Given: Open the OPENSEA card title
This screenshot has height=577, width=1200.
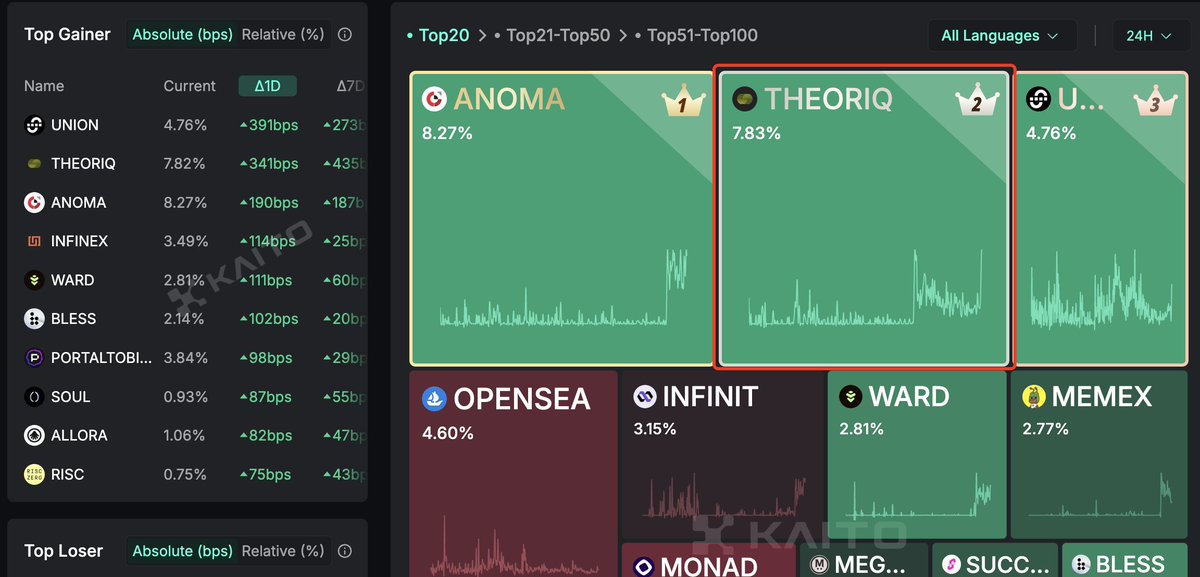Looking at the screenshot, I should tap(522, 399).
